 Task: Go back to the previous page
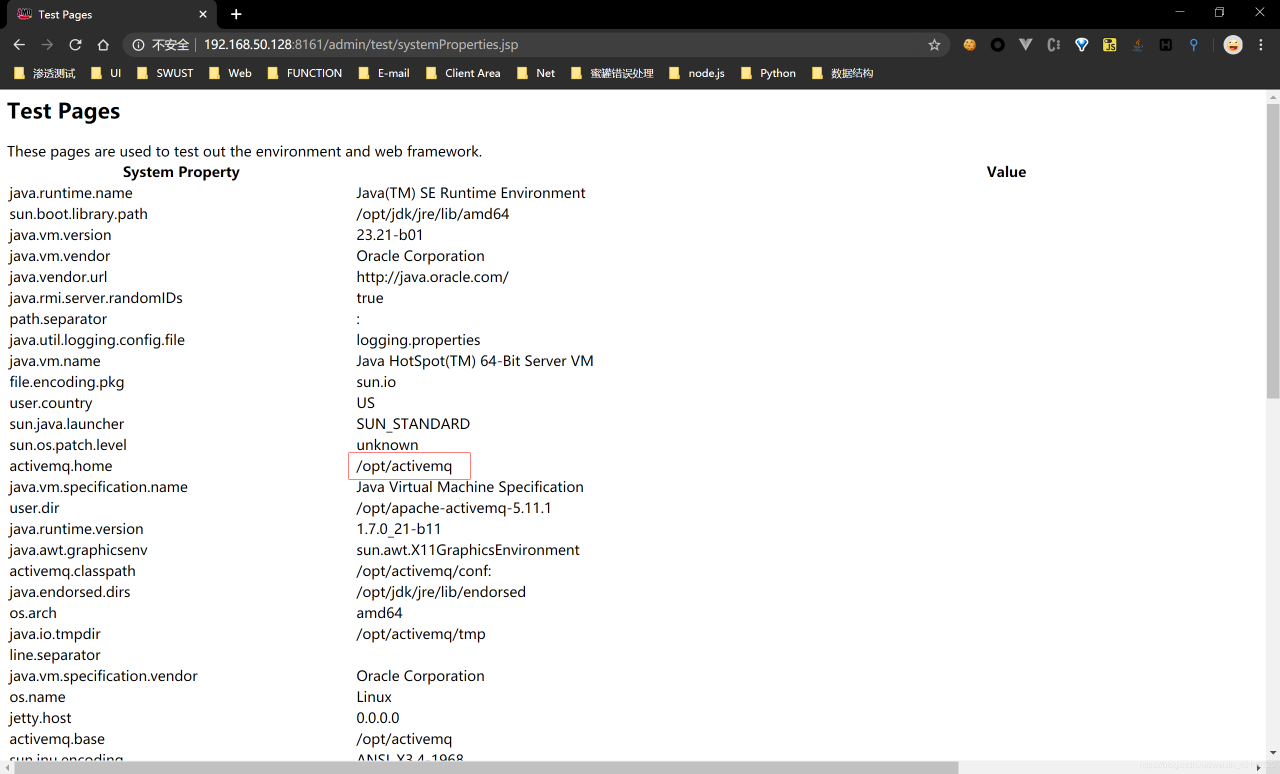[x=19, y=45]
